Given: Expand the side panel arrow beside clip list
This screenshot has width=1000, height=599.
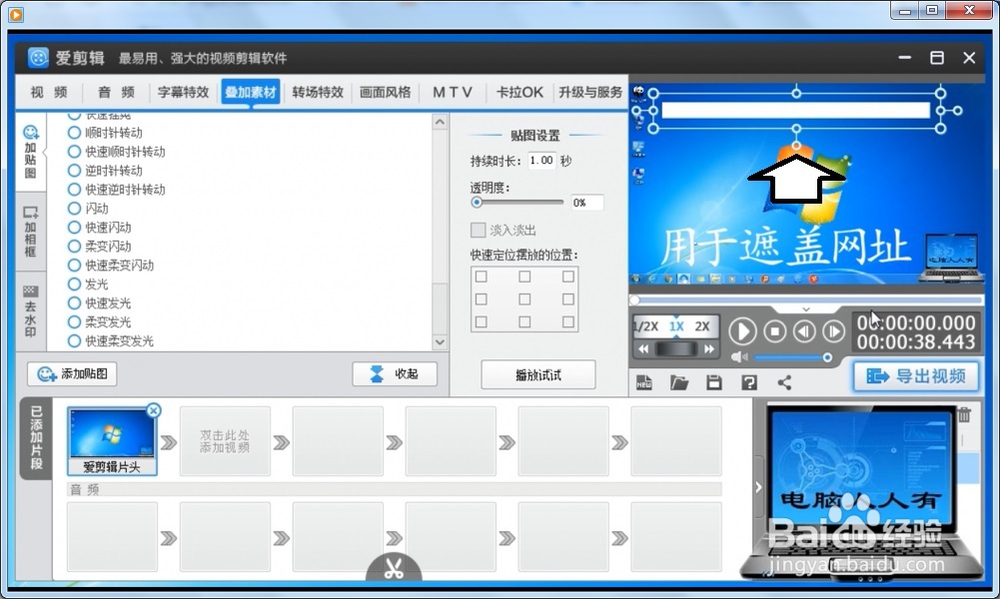Looking at the screenshot, I should click(758, 487).
